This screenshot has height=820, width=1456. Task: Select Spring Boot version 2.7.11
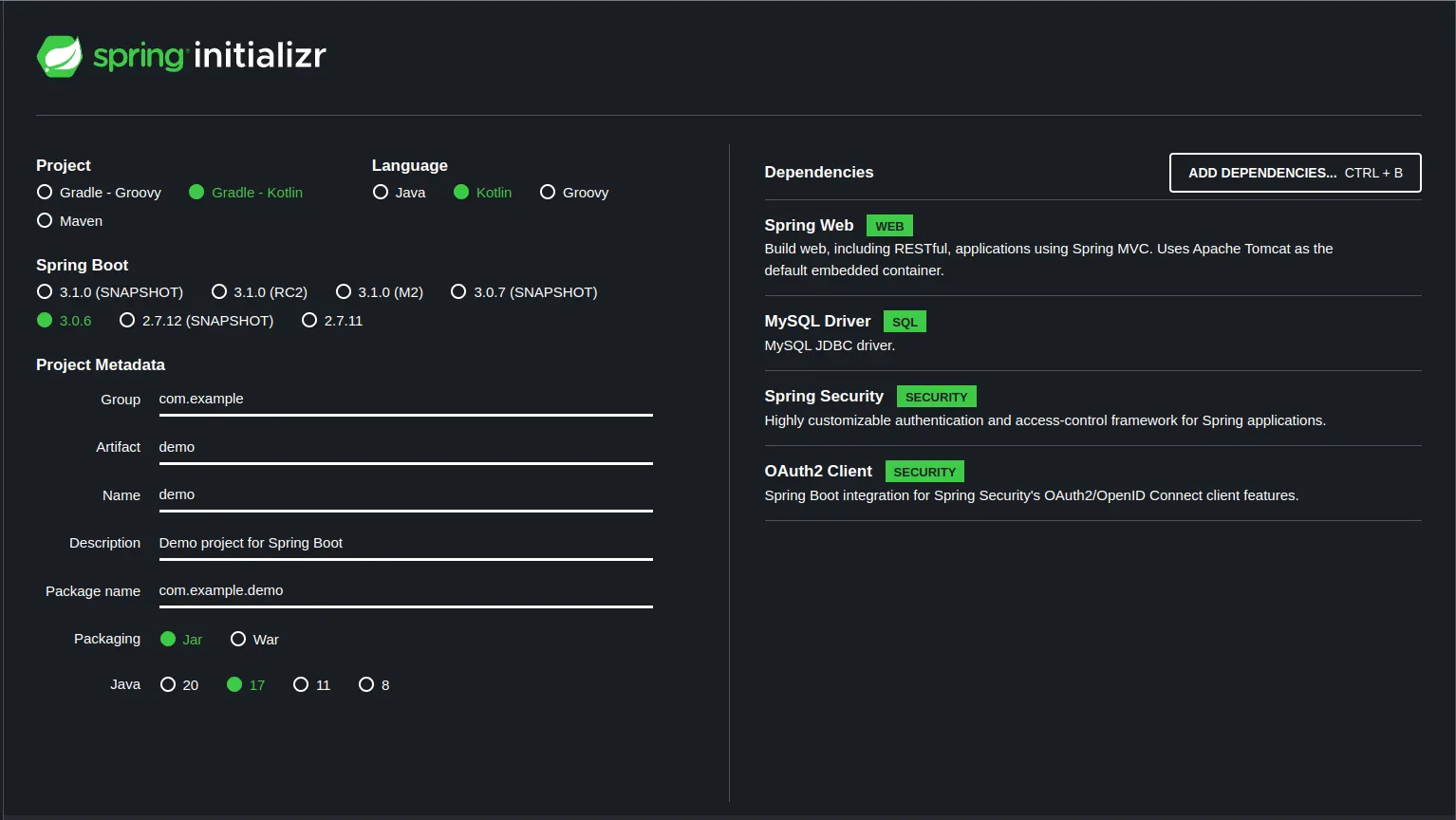[x=332, y=320]
